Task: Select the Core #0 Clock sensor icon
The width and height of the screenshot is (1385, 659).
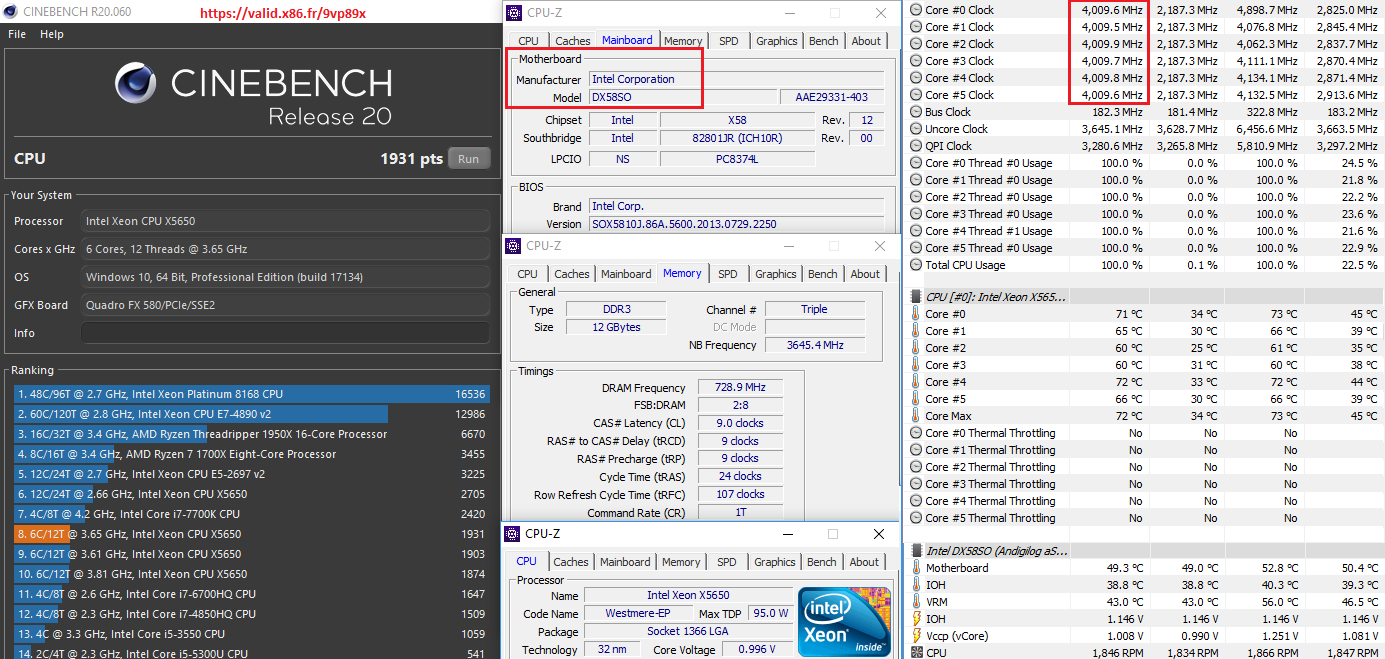Action: pos(916,10)
